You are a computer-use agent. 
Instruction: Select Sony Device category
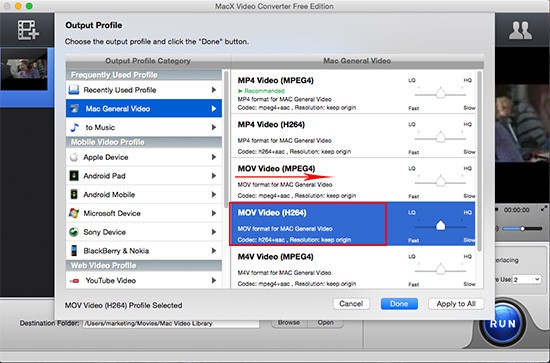[144, 232]
